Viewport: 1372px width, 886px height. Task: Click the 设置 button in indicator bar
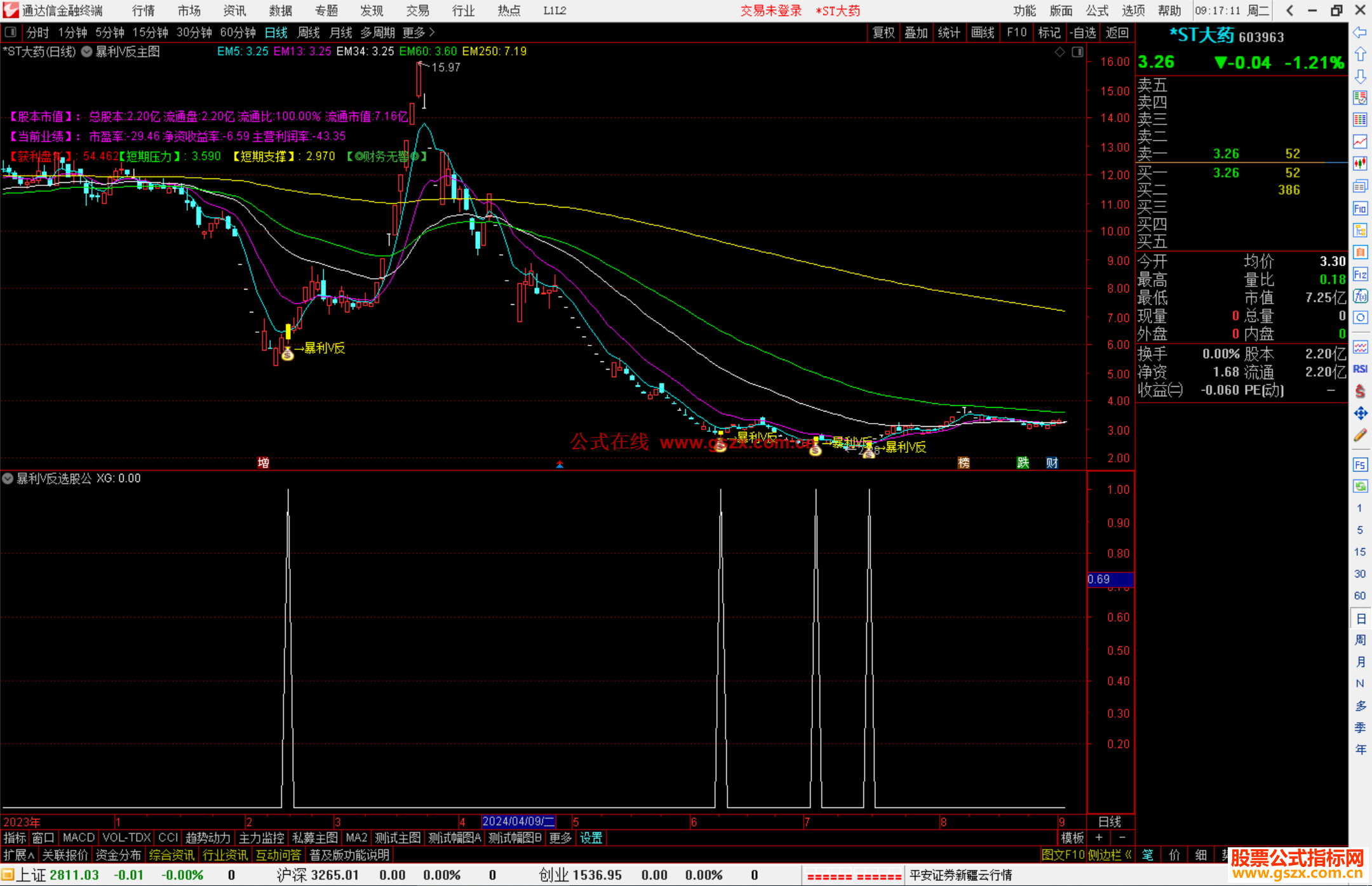(x=591, y=838)
